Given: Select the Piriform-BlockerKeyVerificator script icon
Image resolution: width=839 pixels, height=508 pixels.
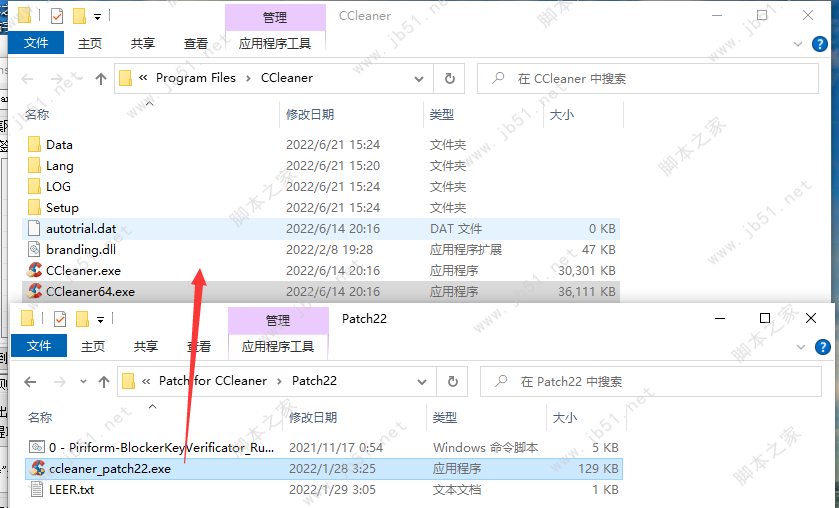Looking at the screenshot, I should (x=37, y=447).
